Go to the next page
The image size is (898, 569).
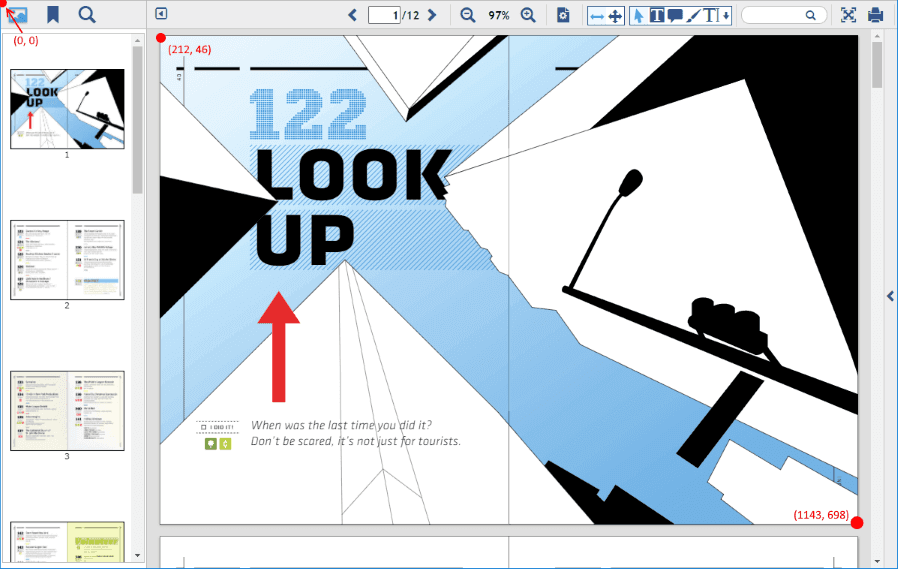click(x=432, y=15)
